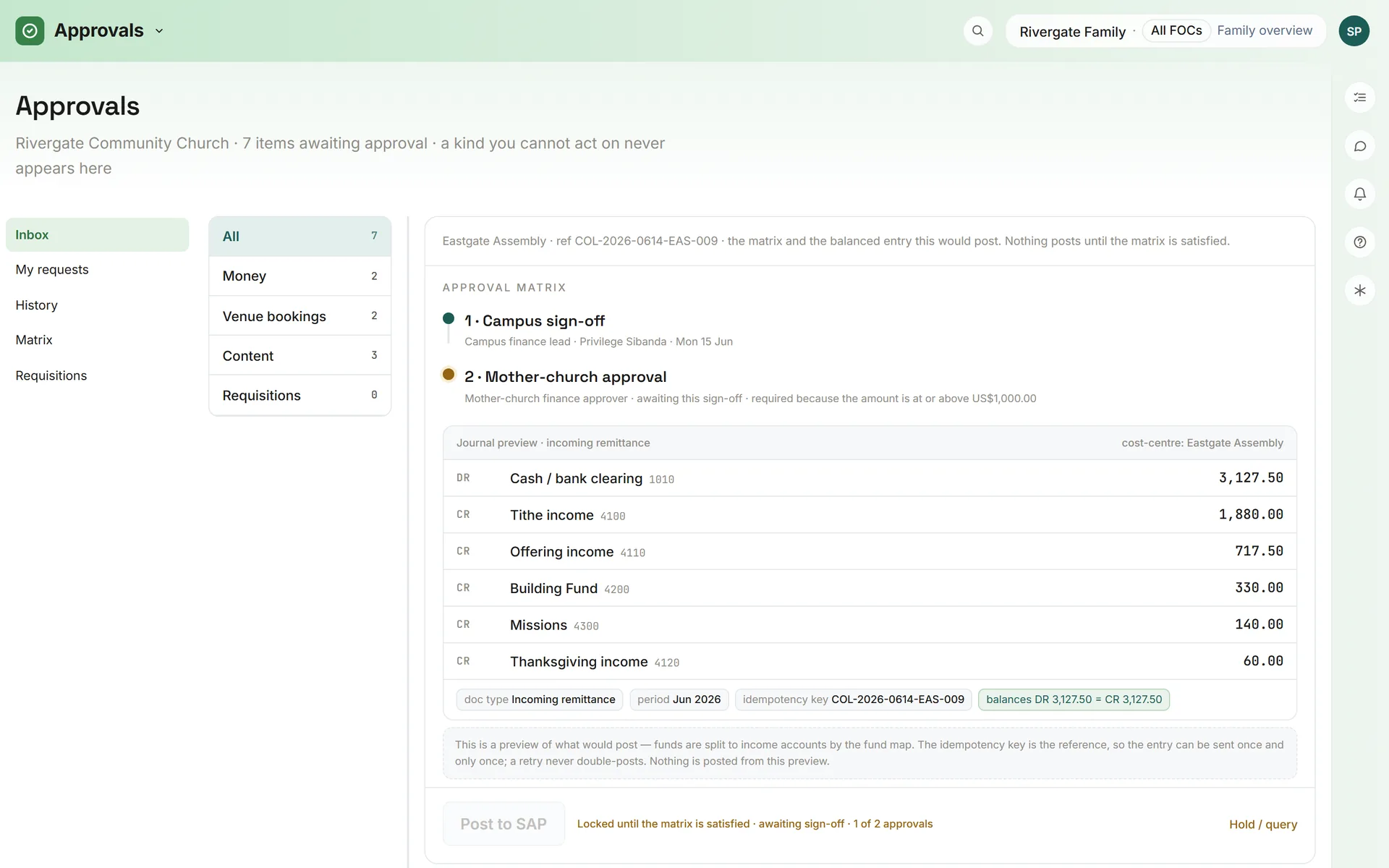Click the amount 3,127.50 in the DR row
Screen dimensions: 1389x868
[1251, 478]
